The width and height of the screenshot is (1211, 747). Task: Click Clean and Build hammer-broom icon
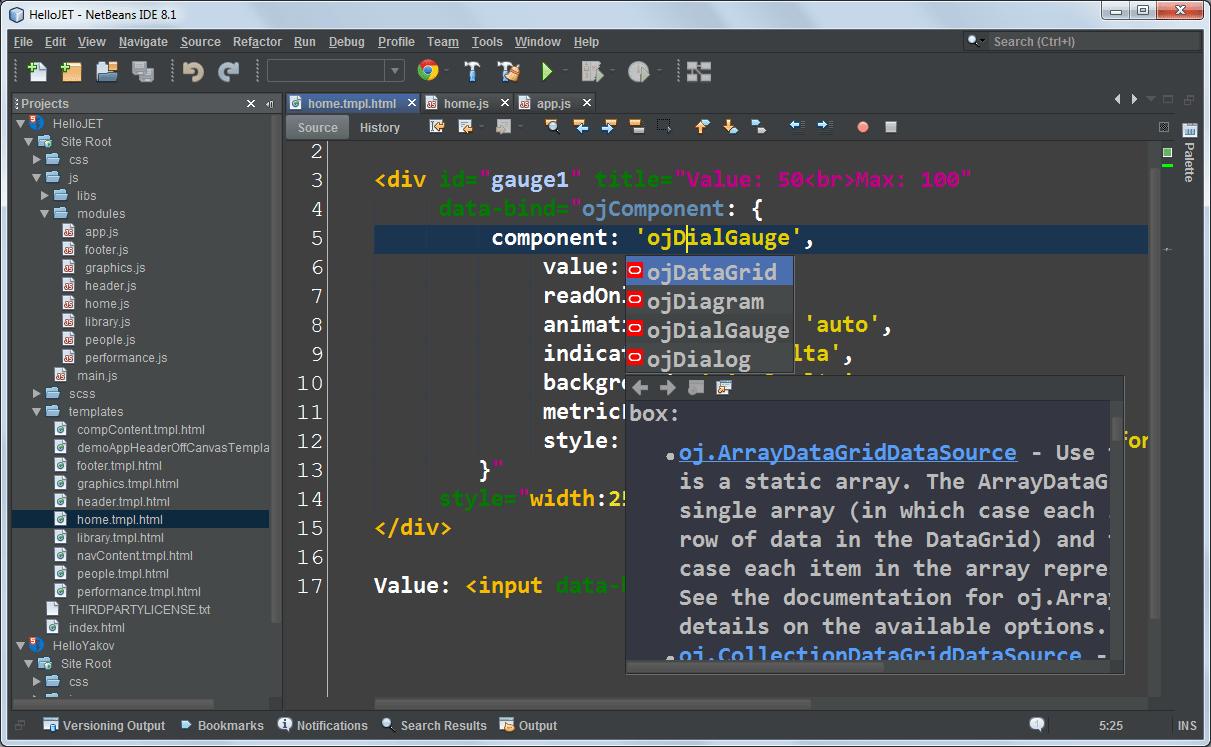coord(509,71)
